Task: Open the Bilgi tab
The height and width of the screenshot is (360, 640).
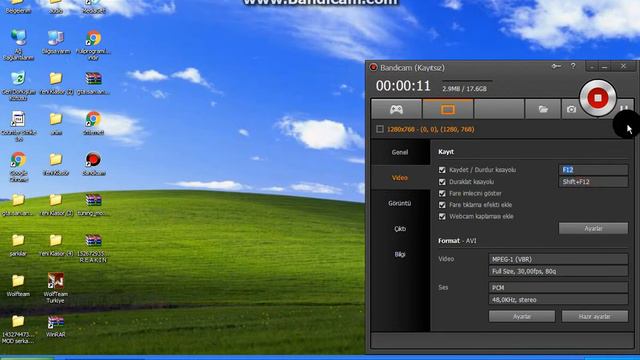Action: click(x=400, y=254)
